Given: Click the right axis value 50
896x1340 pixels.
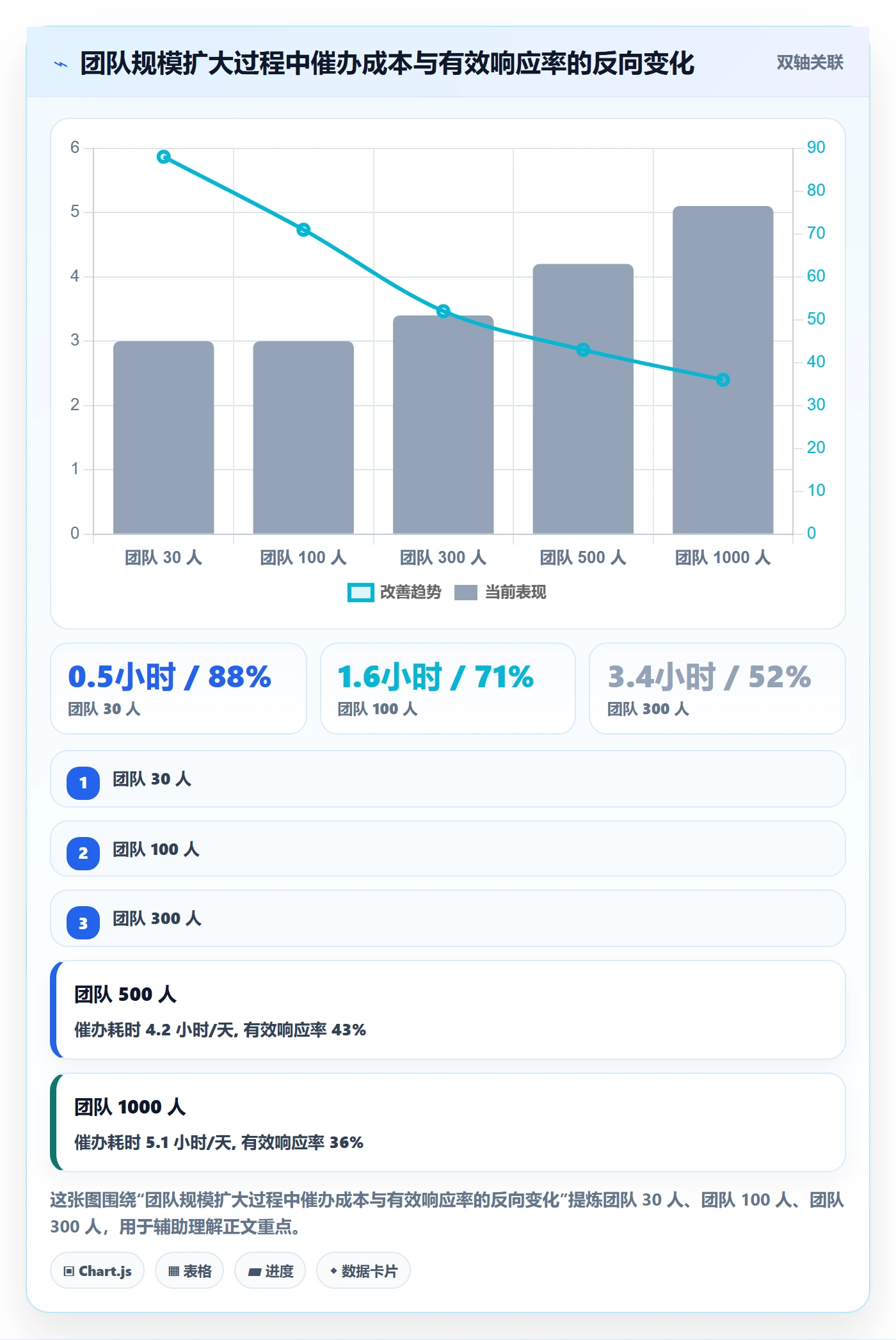Looking at the screenshot, I should tap(816, 319).
